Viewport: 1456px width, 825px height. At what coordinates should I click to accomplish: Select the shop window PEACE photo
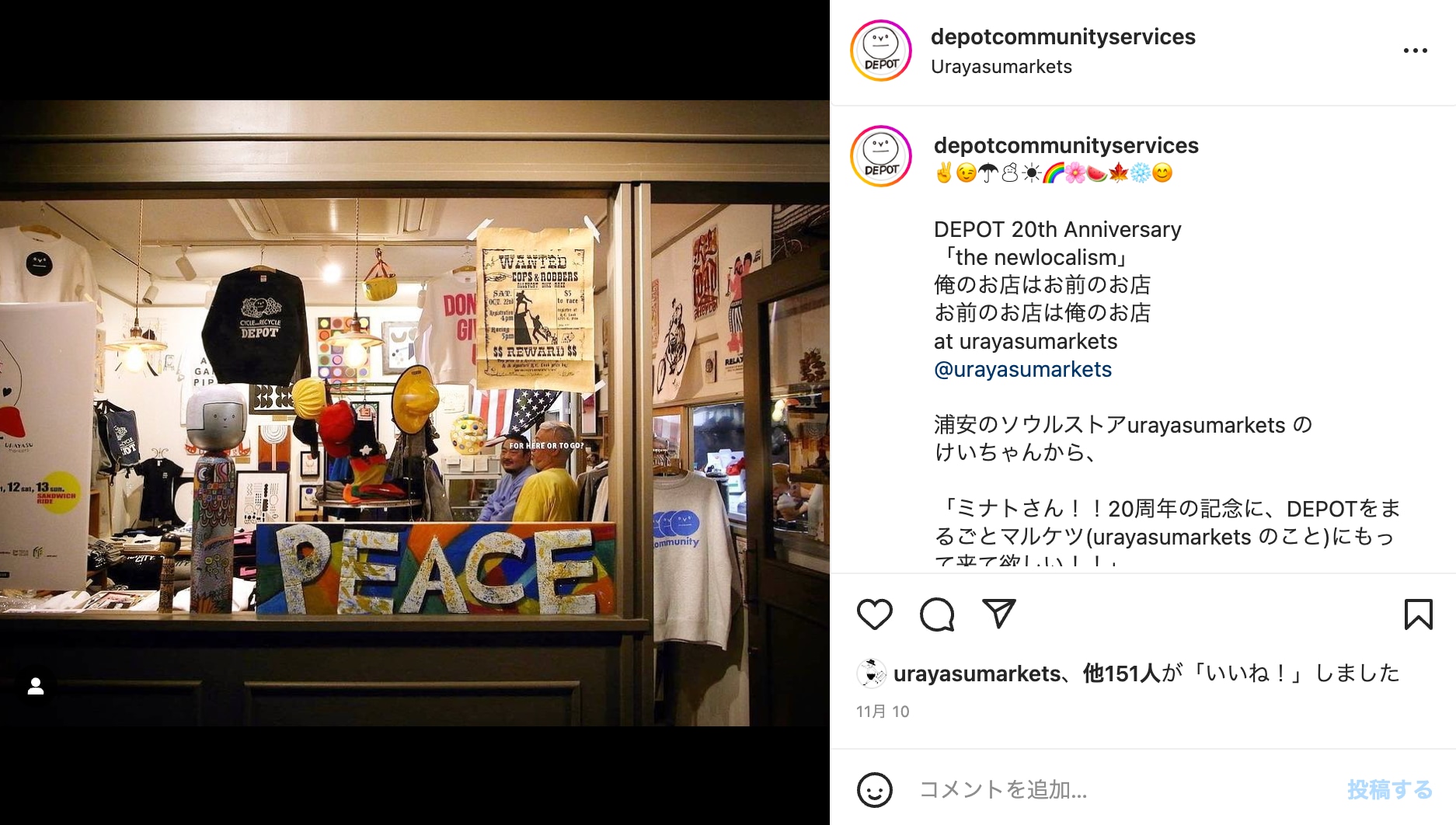pos(415,412)
